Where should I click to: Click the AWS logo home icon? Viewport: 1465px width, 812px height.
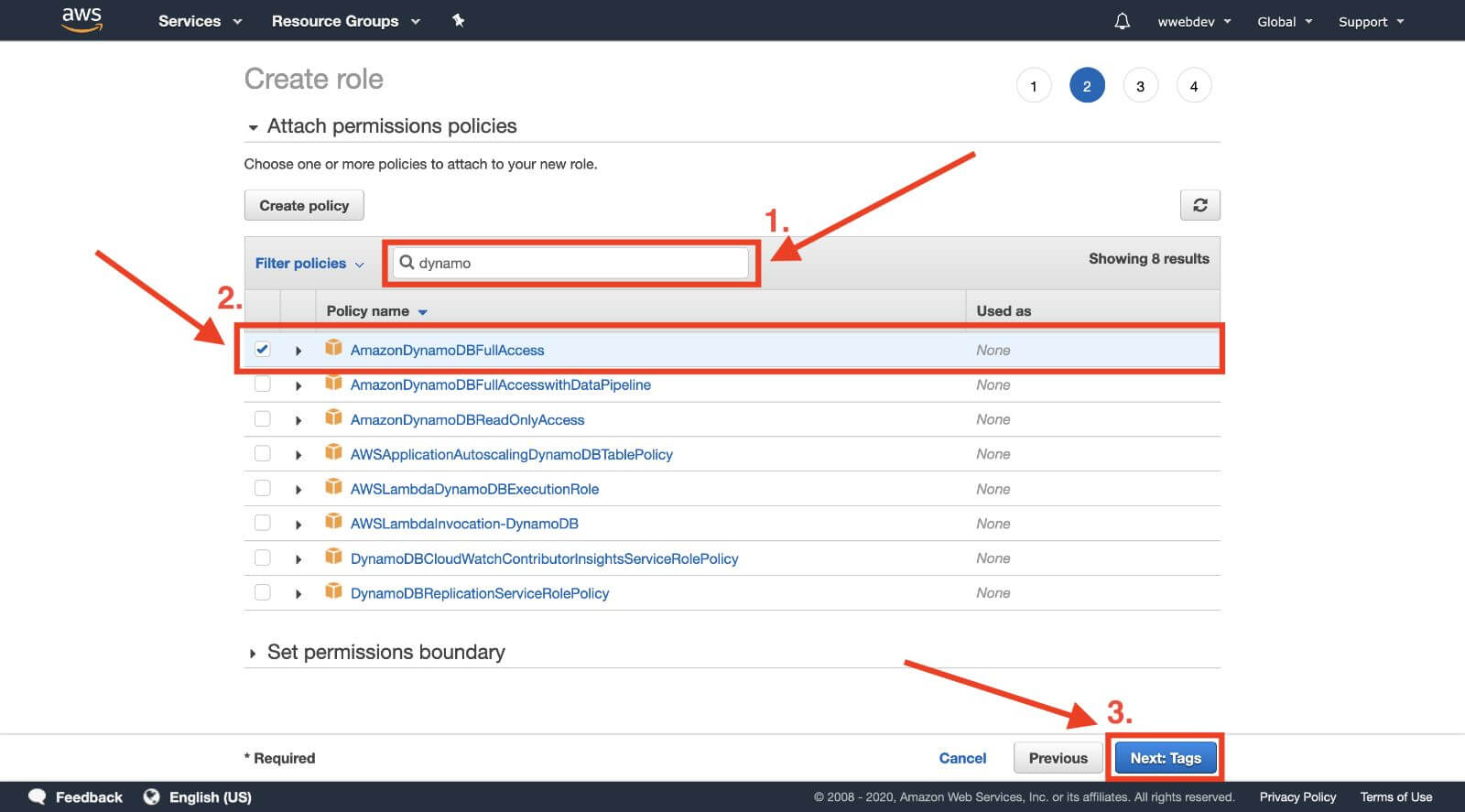pos(81,20)
